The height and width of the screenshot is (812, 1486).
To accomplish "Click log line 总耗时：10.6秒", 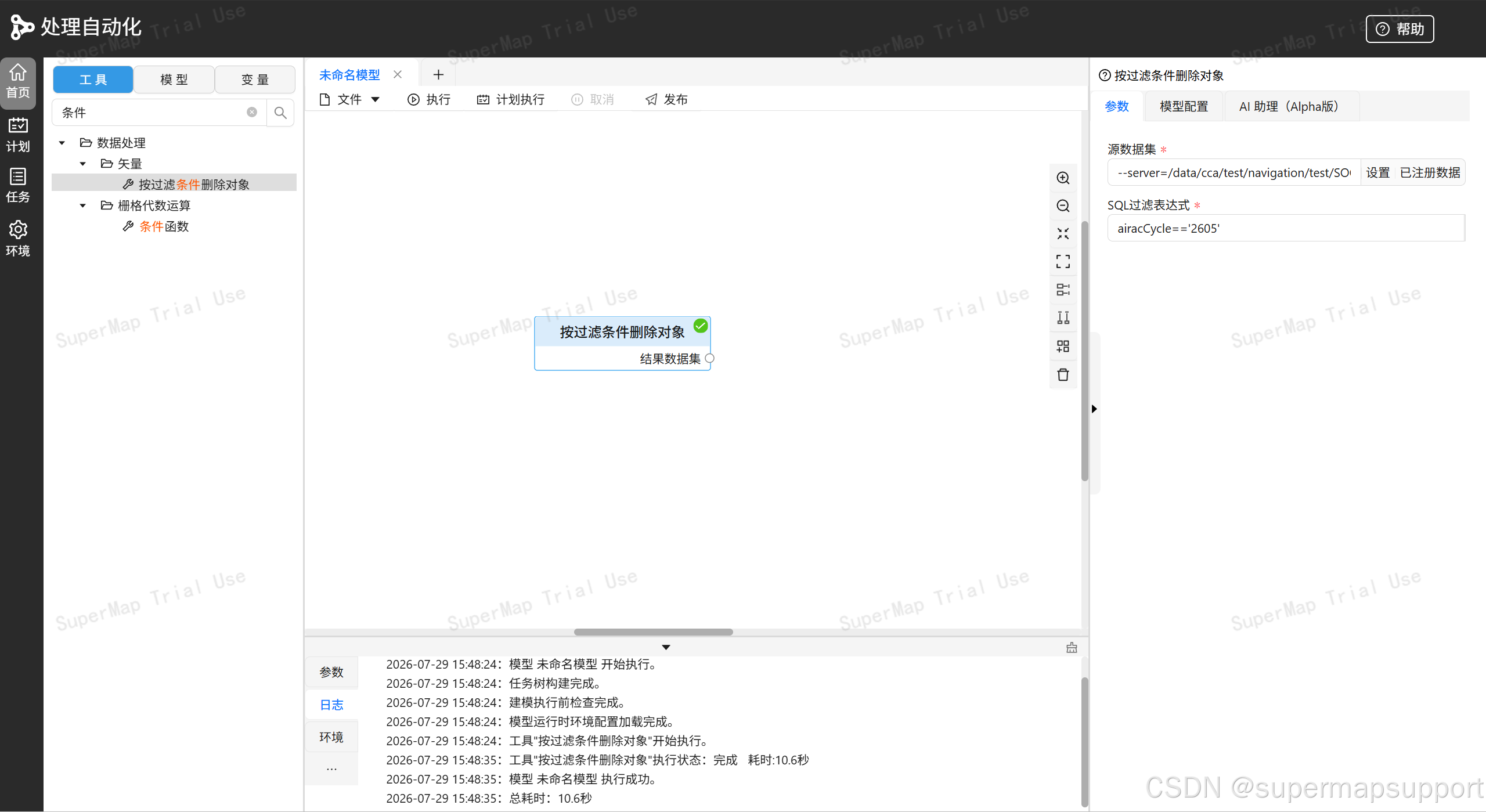I will point(489,799).
